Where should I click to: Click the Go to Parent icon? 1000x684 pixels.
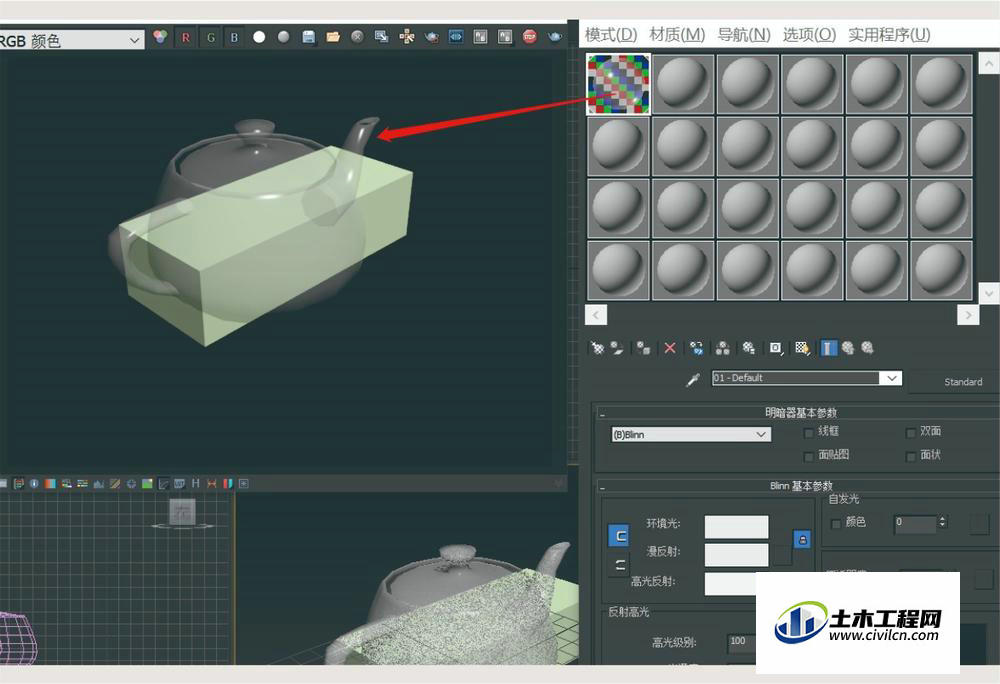tap(848, 347)
